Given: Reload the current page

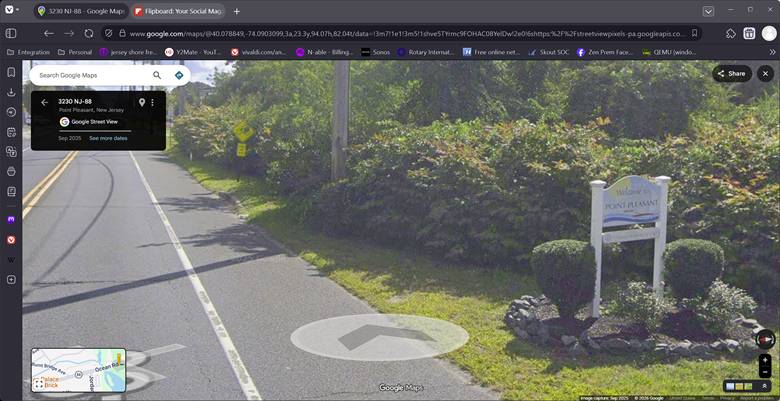Looking at the screenshot, I should [x=88, y=33].
